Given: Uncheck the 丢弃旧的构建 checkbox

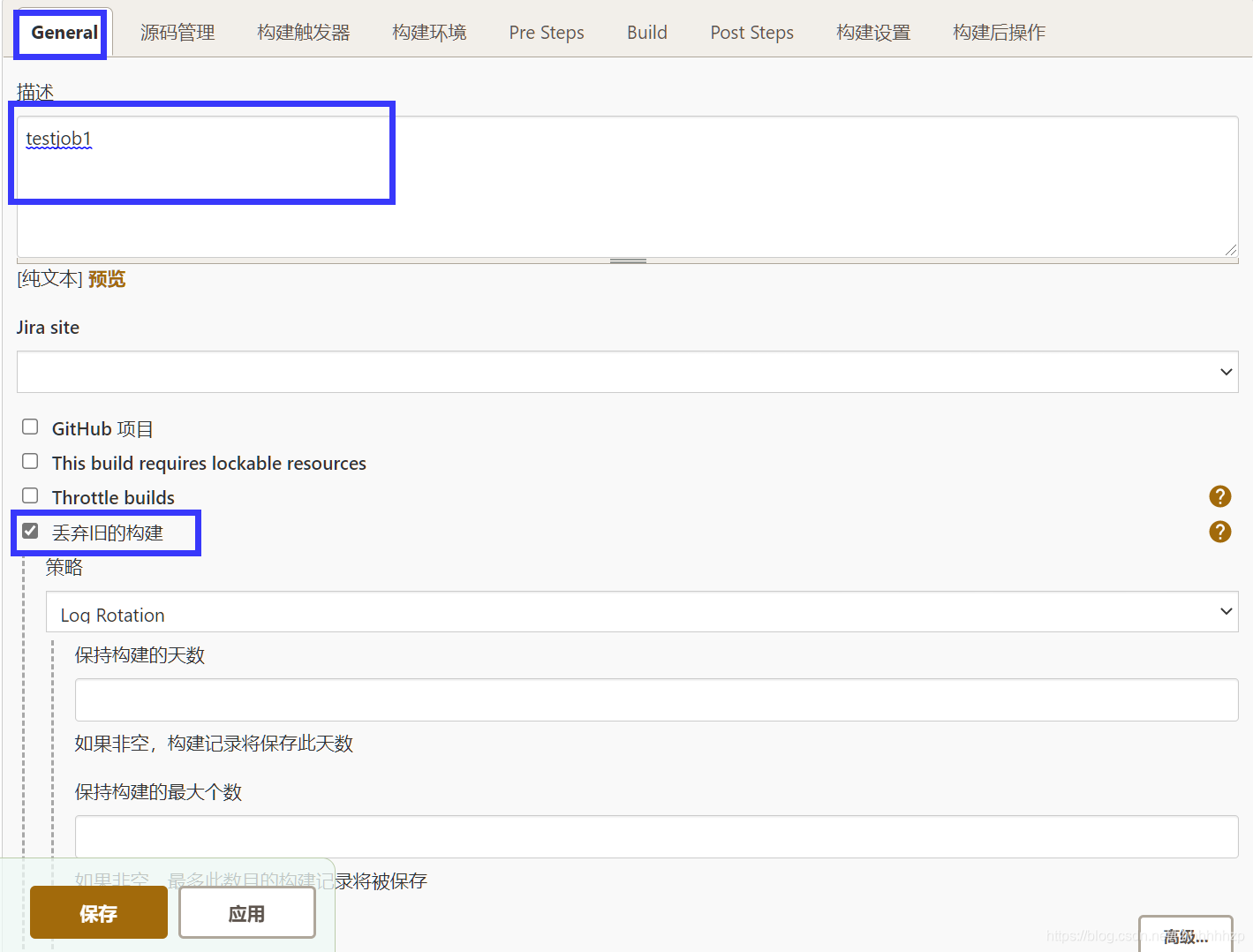Looking at the screenshot, I should pyautogui.click(x=30, y=531).
